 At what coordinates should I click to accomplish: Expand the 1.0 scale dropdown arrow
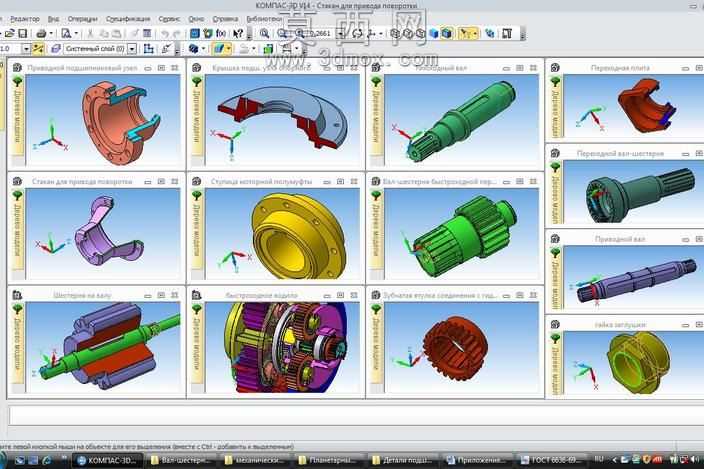click(26, 48)
